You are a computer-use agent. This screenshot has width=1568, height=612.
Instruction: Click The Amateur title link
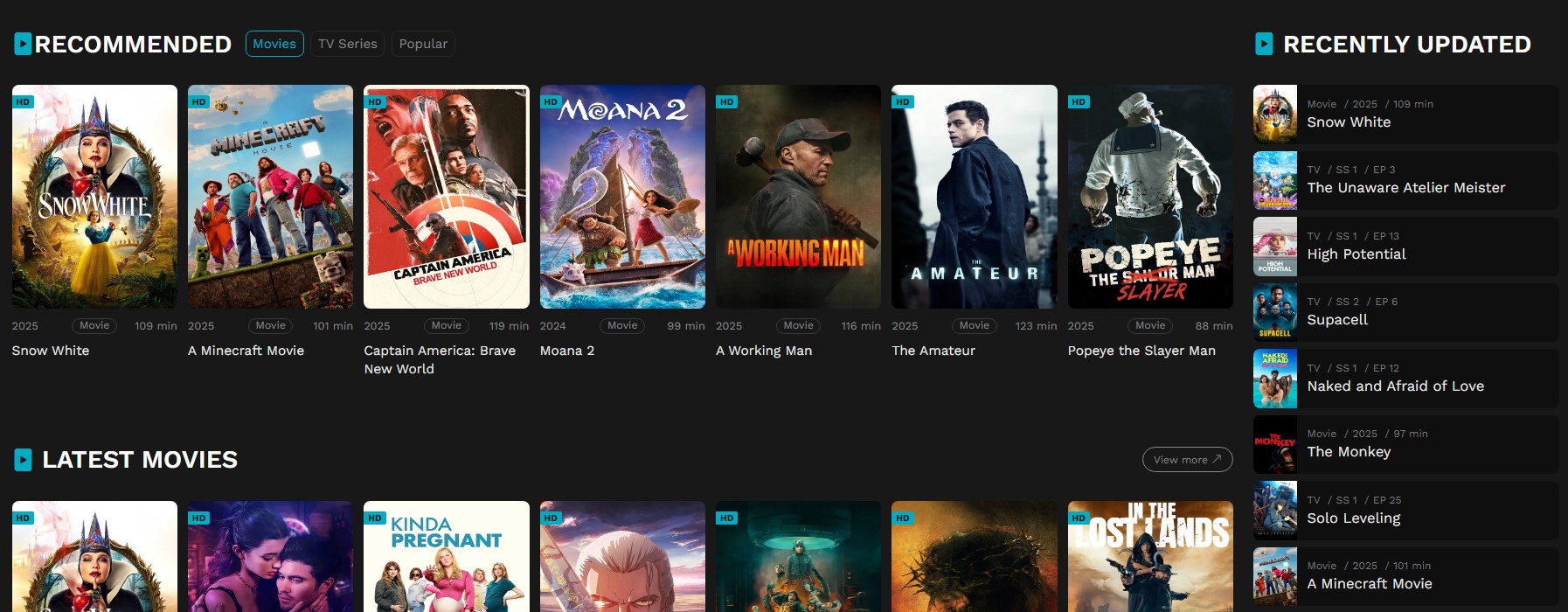(933, 351)
